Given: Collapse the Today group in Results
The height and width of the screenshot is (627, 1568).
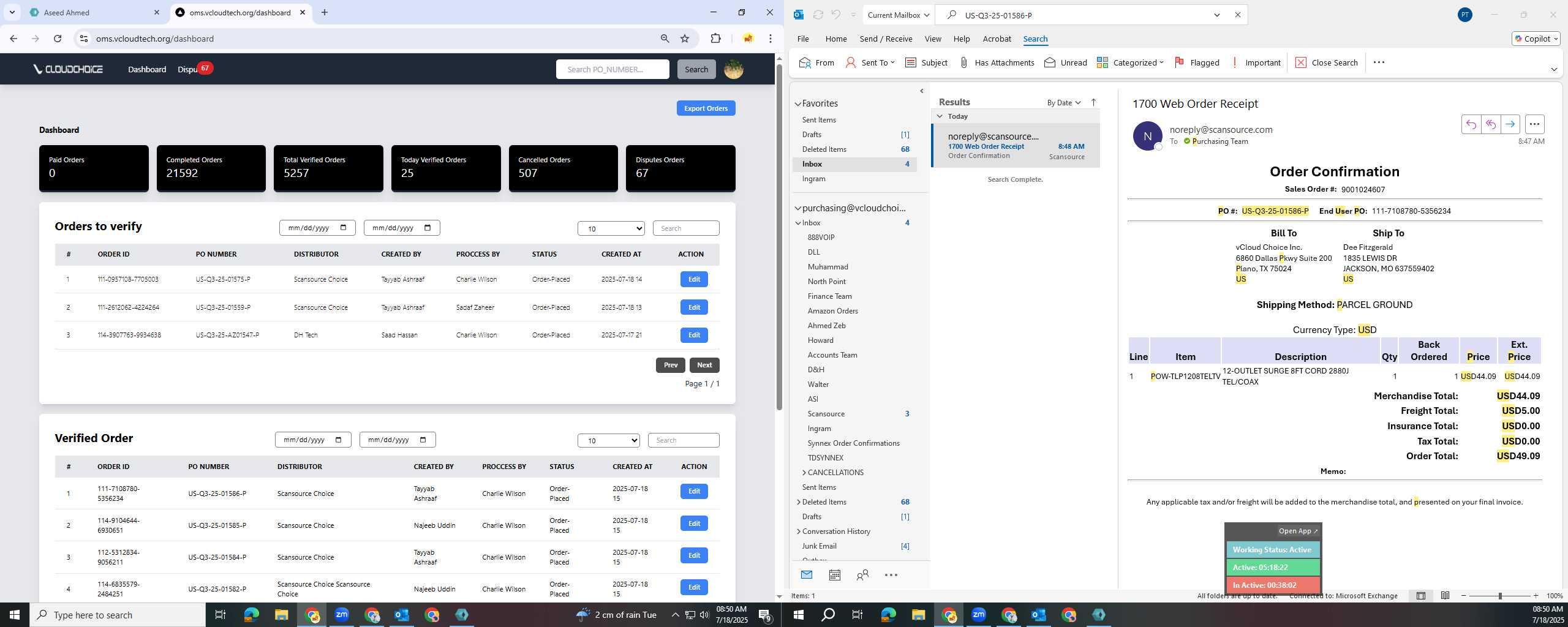Looking at the screenshot, I should [x=940, y=116].
